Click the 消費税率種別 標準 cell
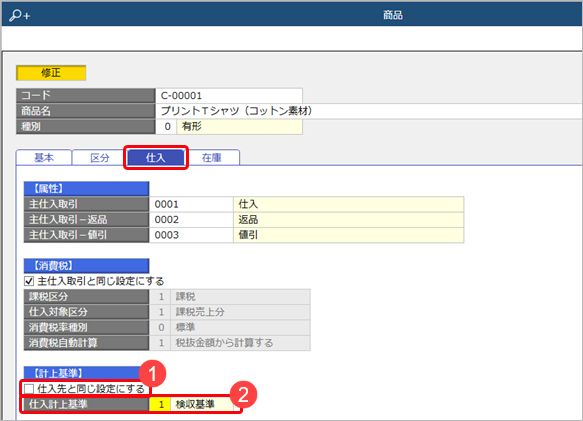 [240, 327]
